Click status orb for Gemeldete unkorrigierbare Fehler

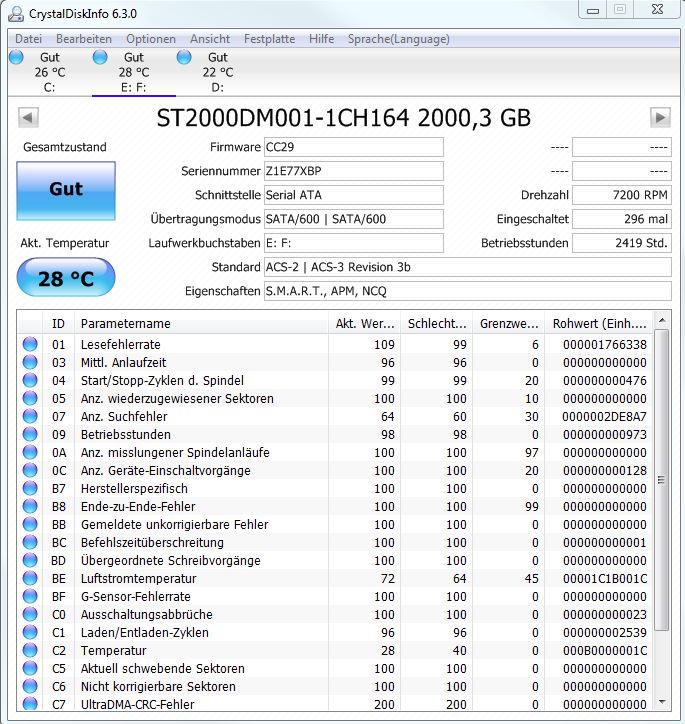(x=30, y=524)
